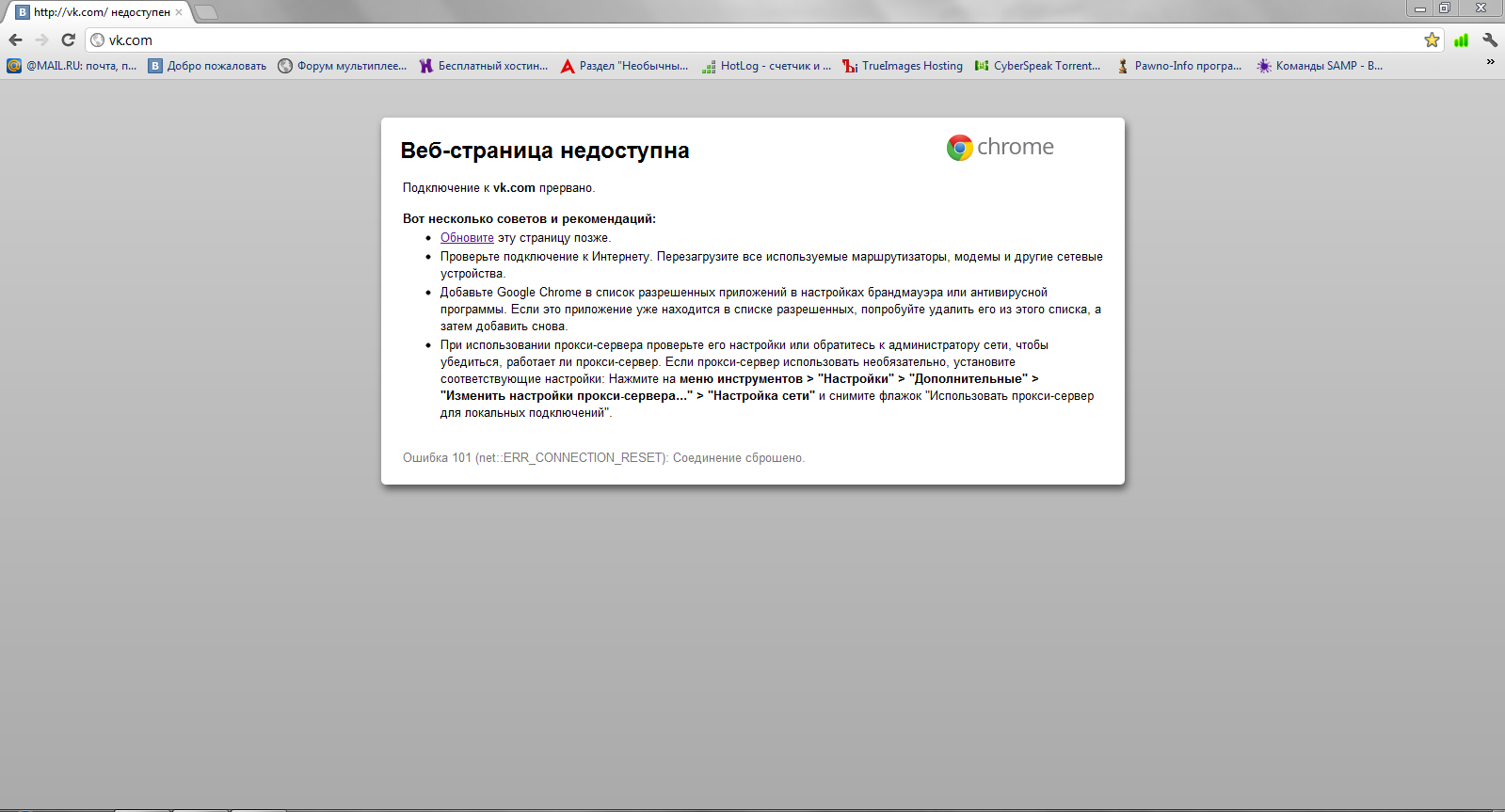Viewport: 1505px width, 812px height.
Task: Click the browser Back arrow
Action: pyautogui.click(x=15, y=40)
